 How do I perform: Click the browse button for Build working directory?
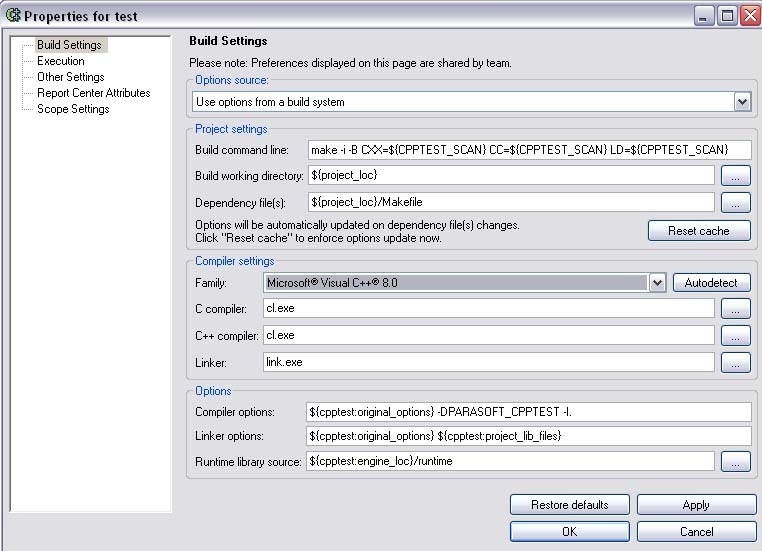coord(735,176)
